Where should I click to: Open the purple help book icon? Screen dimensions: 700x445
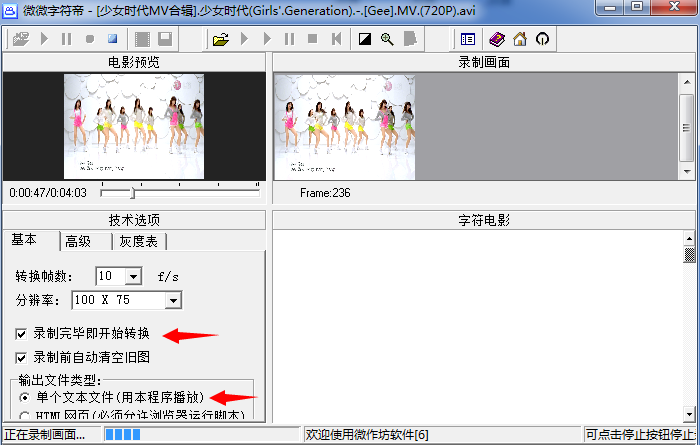pos(497,39)
